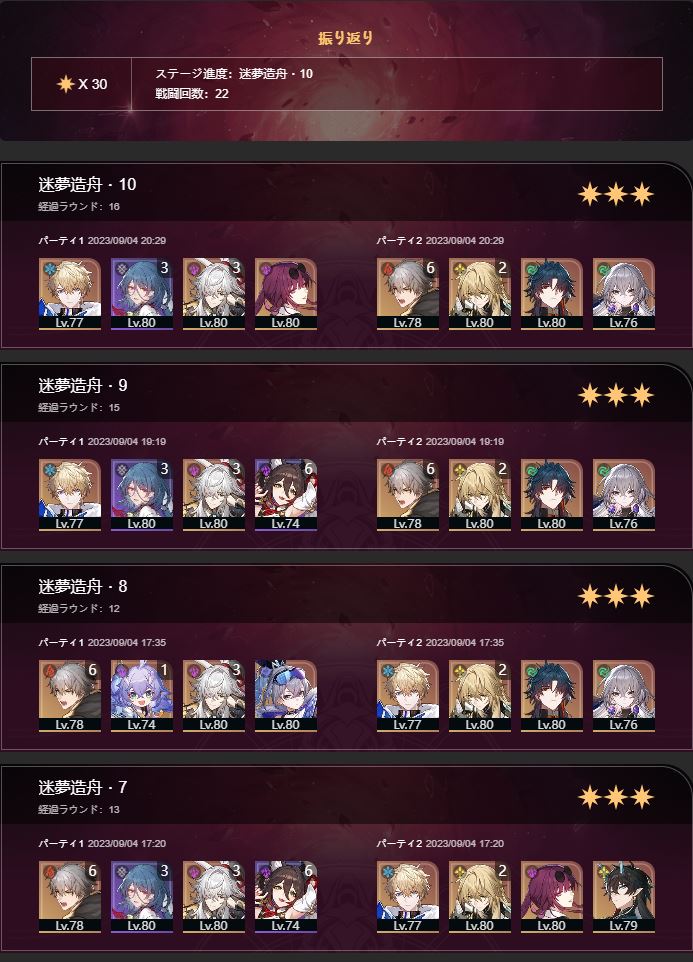Image resolution: width=693 pixels, height=962 pixels.
Task: Click the white-haired Lv.80 character in 迷夢造舟・8 party 1
Action: click(x=214, y=696)
